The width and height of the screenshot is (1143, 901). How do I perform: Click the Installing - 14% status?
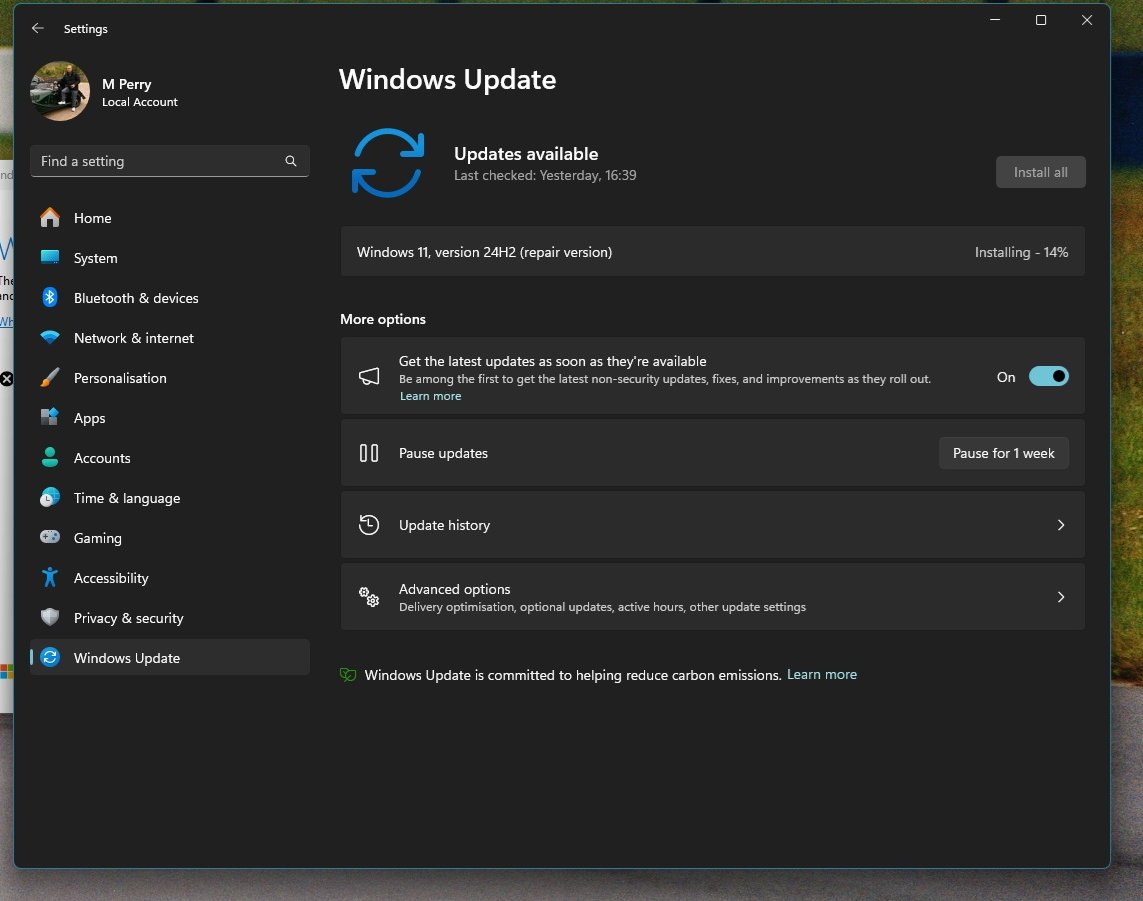click(1021, 252)
